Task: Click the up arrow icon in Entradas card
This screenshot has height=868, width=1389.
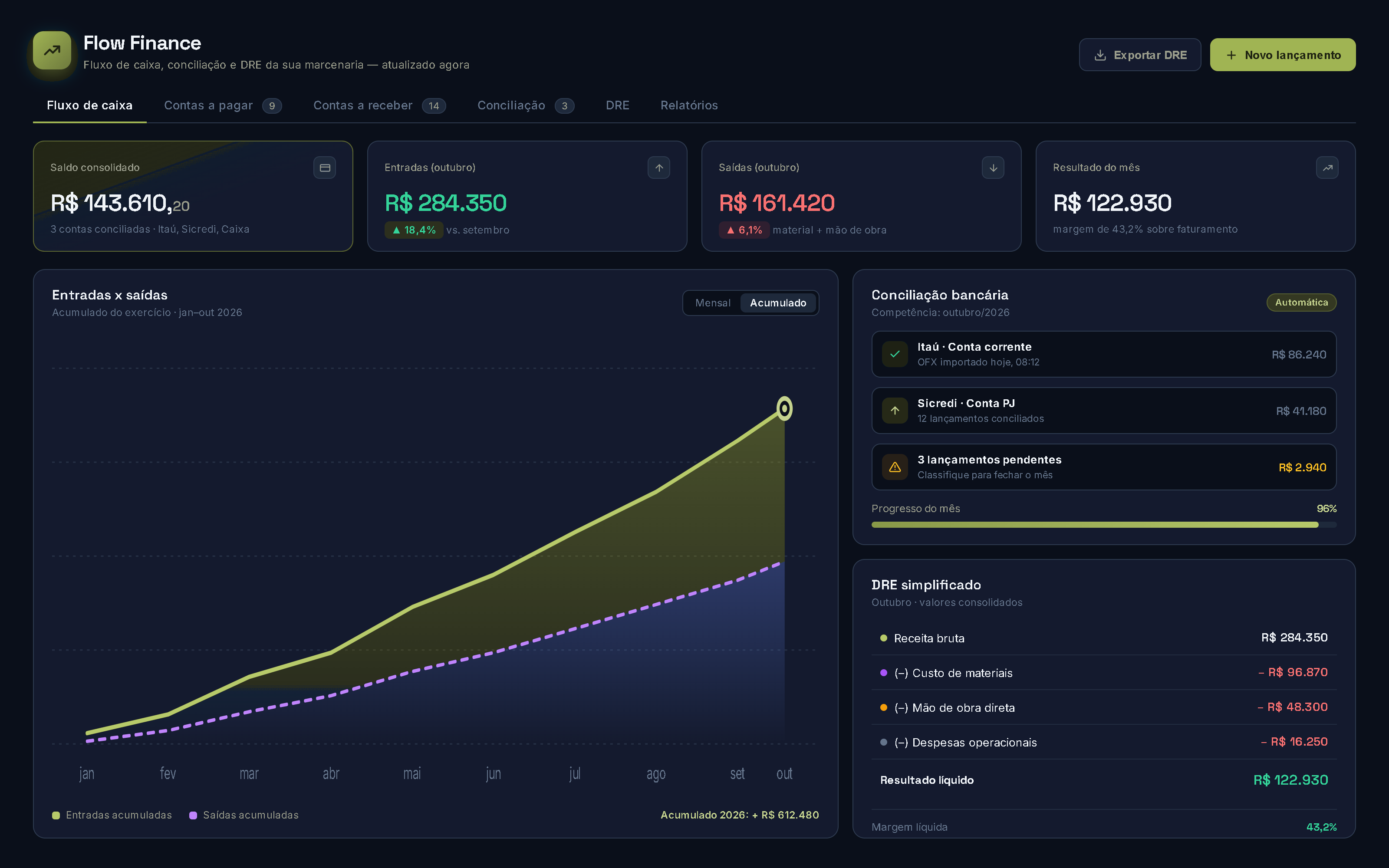Action: pos(659,168)
